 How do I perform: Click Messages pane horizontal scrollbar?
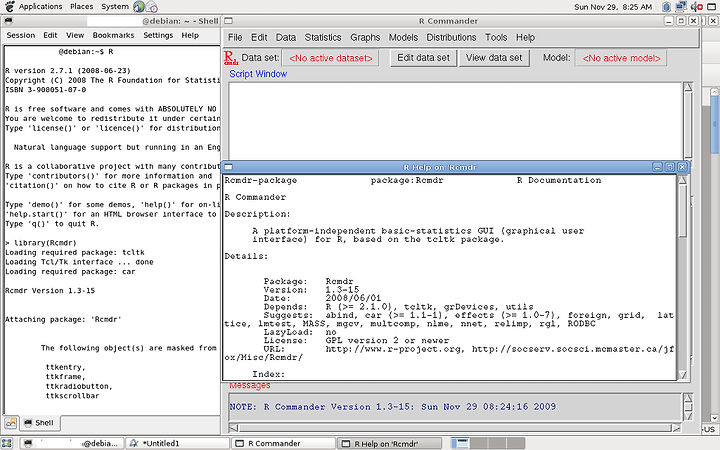pos(455,428)
